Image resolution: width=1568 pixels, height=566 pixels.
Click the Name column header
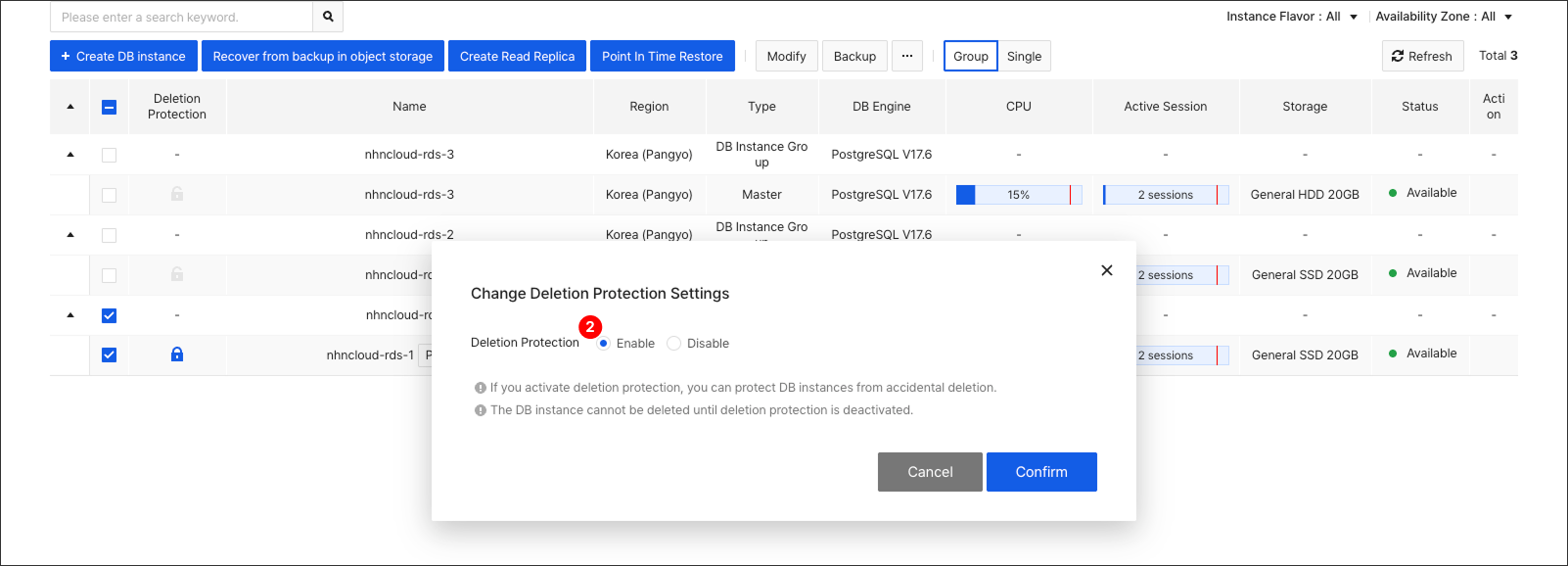coord(409,107)
